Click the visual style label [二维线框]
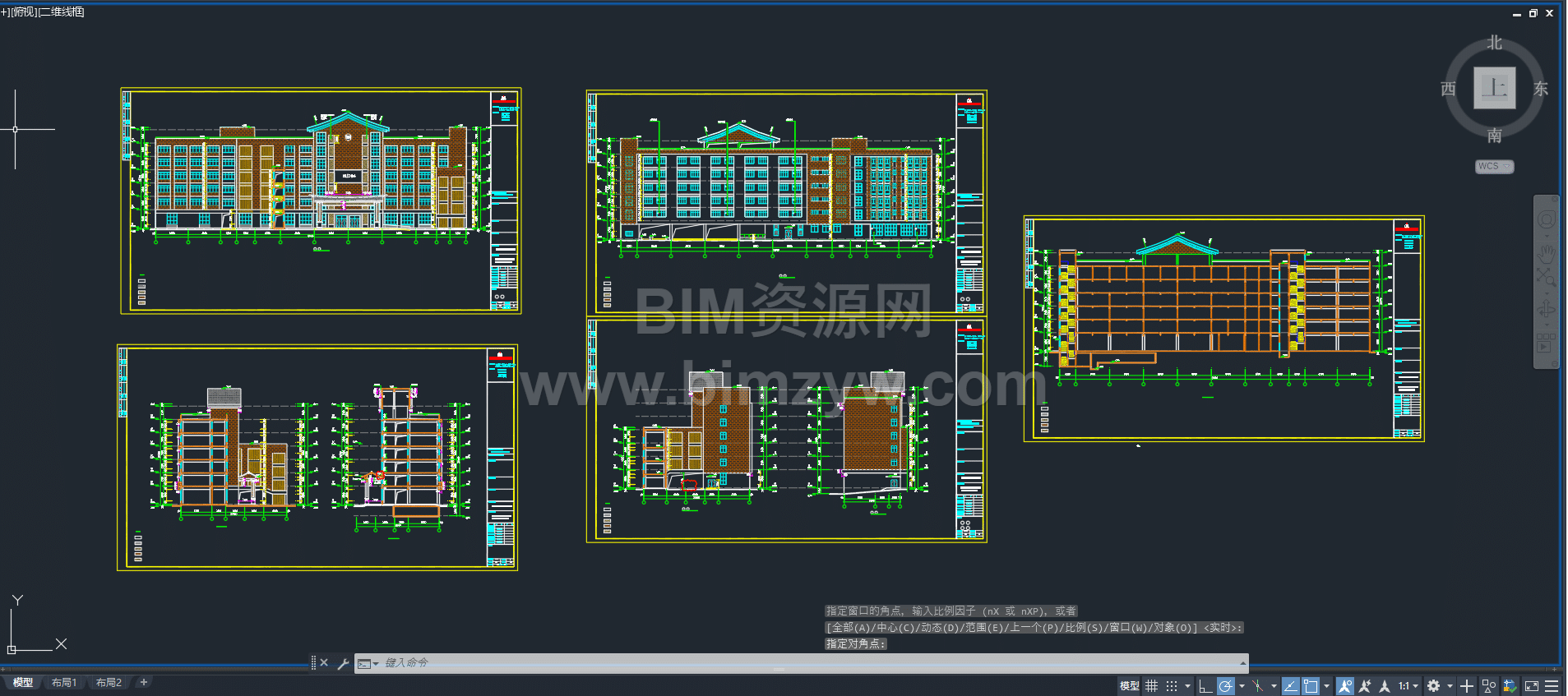 [62, 12]
